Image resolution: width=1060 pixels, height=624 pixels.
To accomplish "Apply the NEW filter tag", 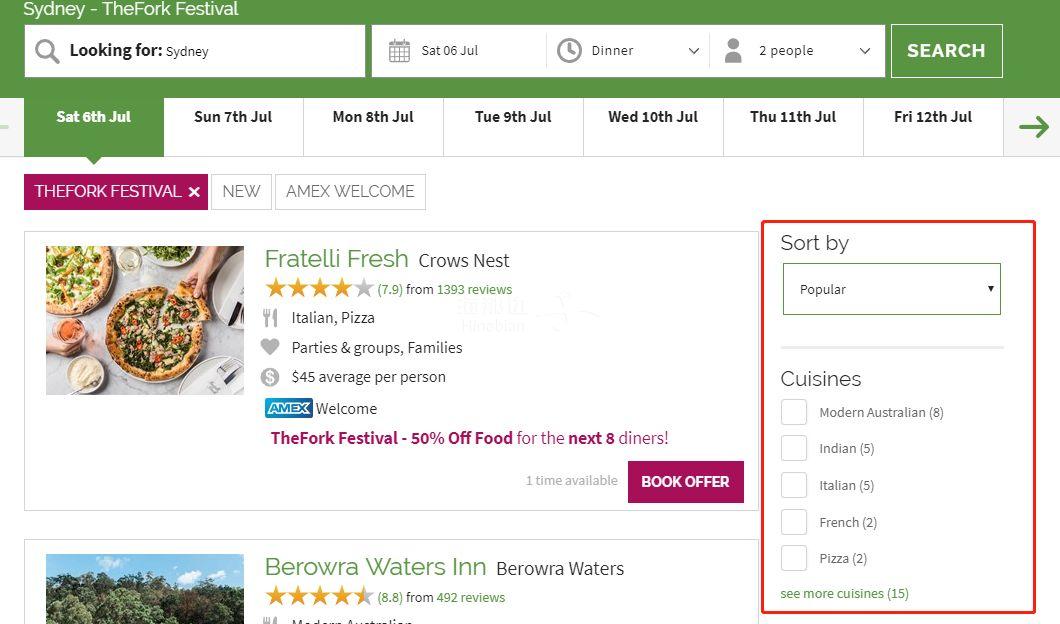I will [x=241, y=192].
